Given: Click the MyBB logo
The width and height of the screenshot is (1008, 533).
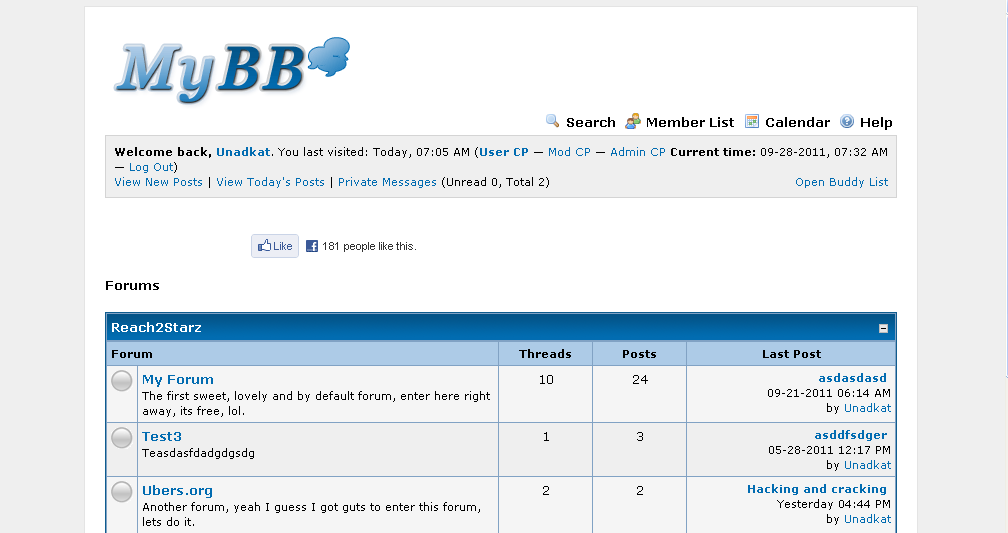Looking at the screenshot, I should 232,70.
